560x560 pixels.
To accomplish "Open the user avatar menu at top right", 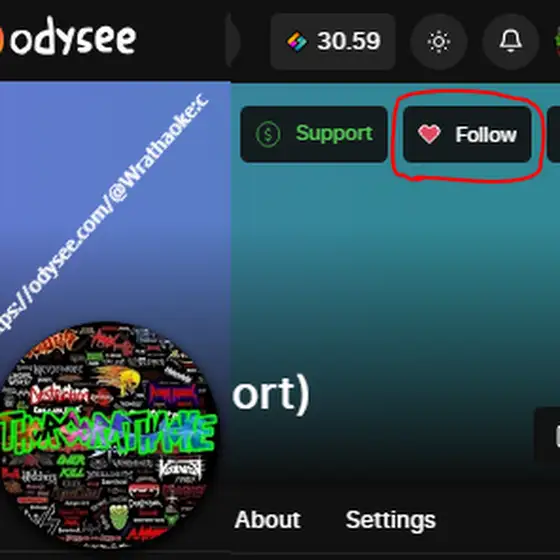I will coord(557,41).
